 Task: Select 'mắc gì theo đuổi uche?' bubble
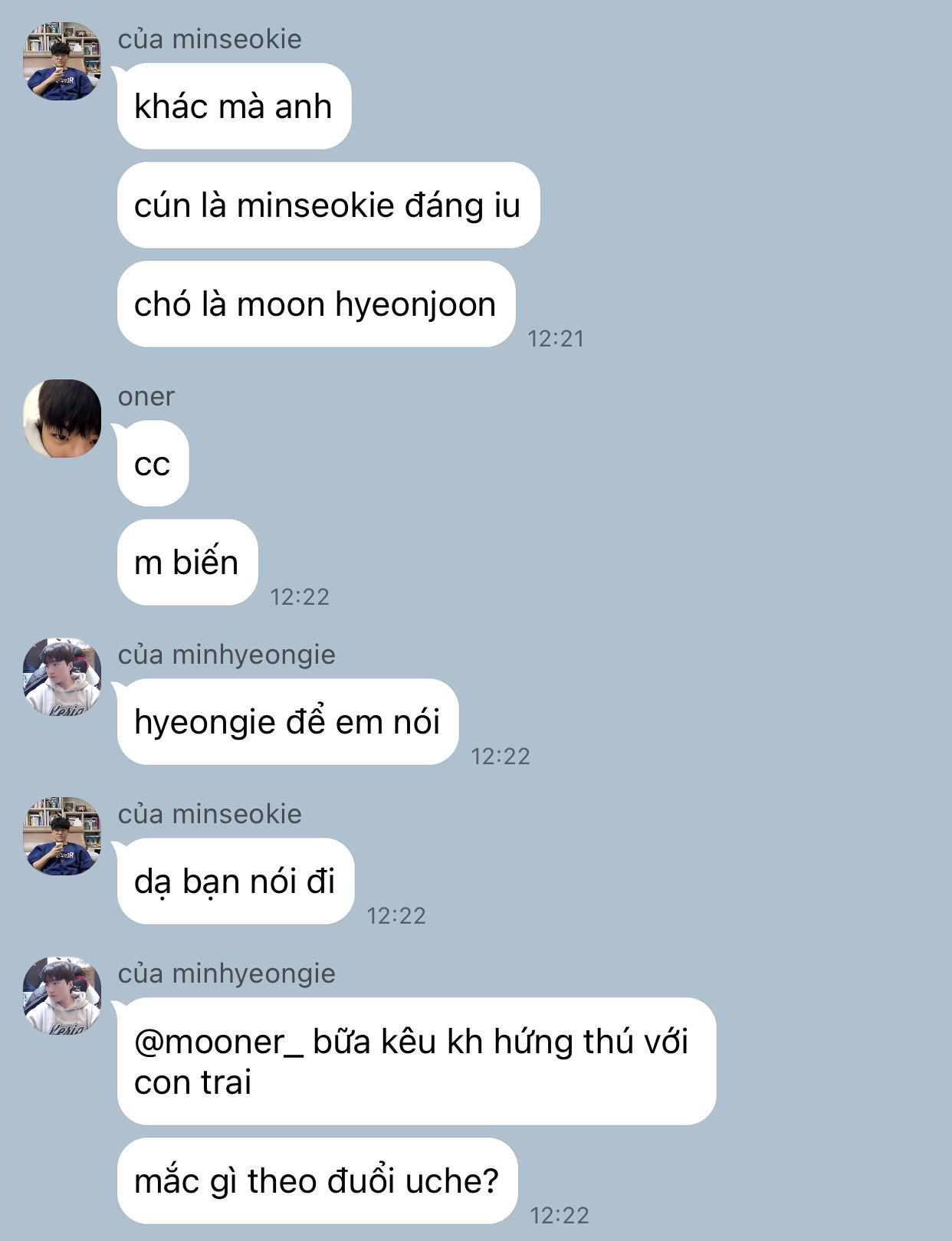[x=317, y=1181]
